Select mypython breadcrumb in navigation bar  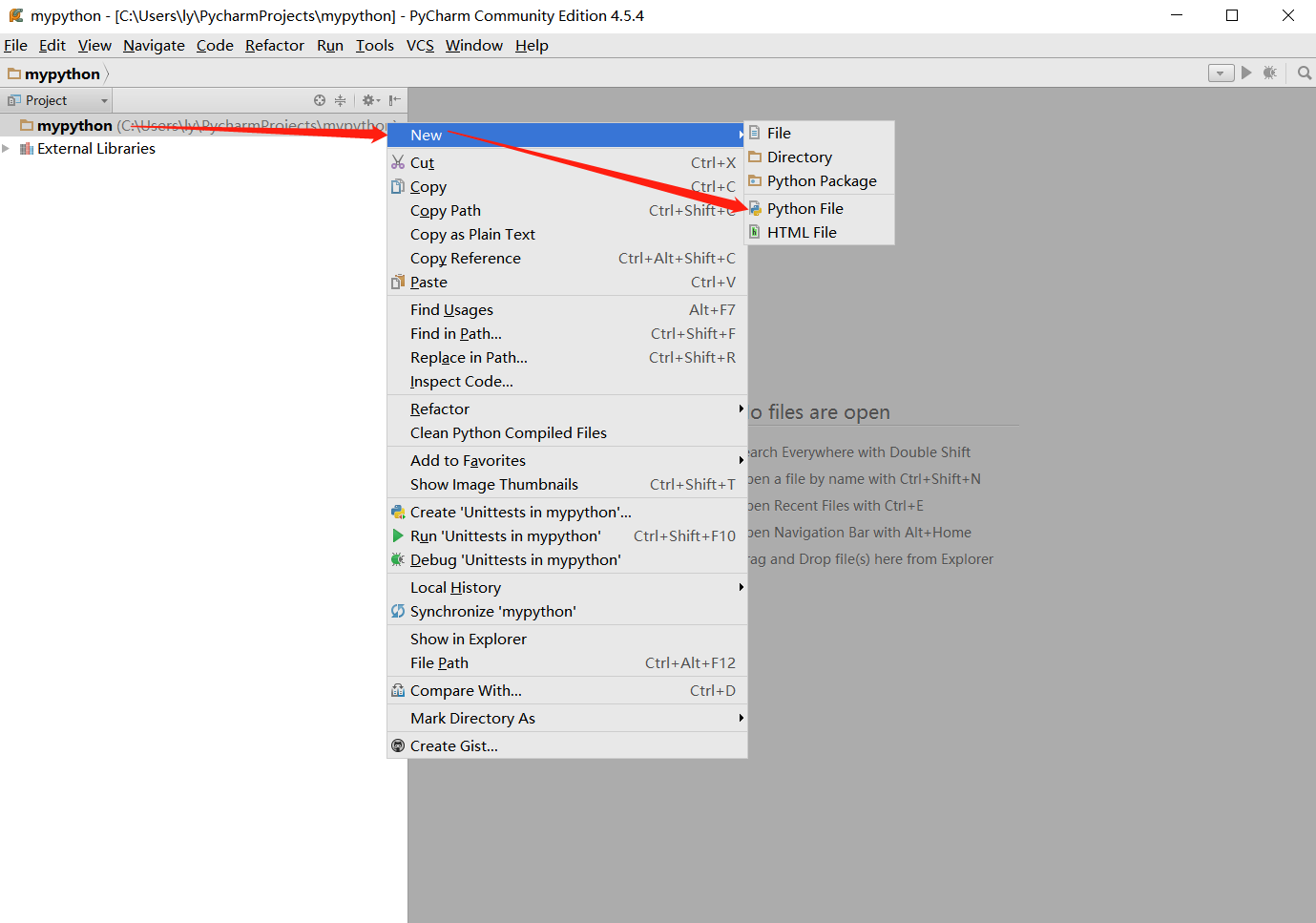(x=54, y=73)
